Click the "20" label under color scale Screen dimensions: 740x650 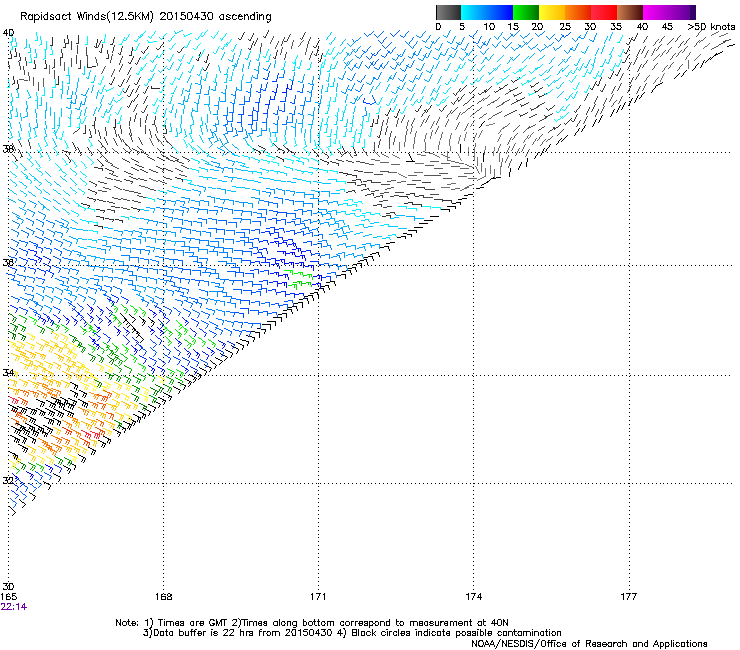(x=537, y=27)
